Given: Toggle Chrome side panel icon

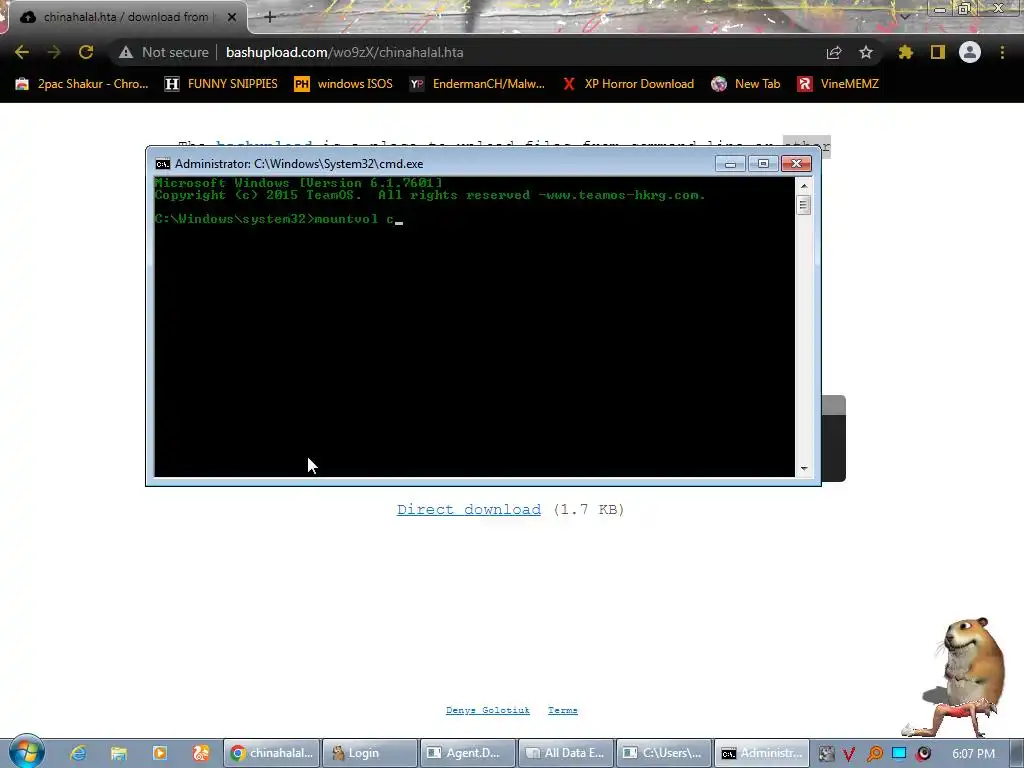Looking at the screenshot, I should click(x=938, y=52).
